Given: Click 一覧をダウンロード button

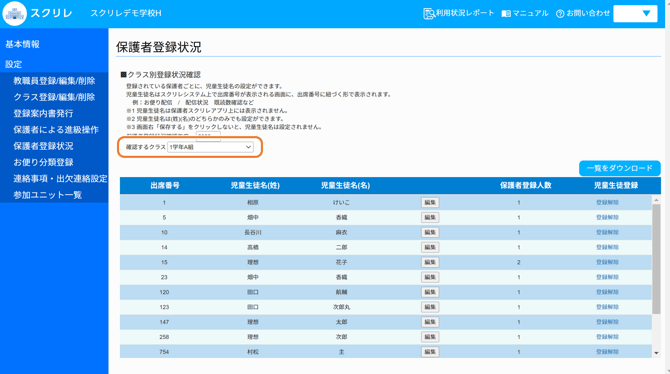Looking at the screenshot, I should coord(620,168).
